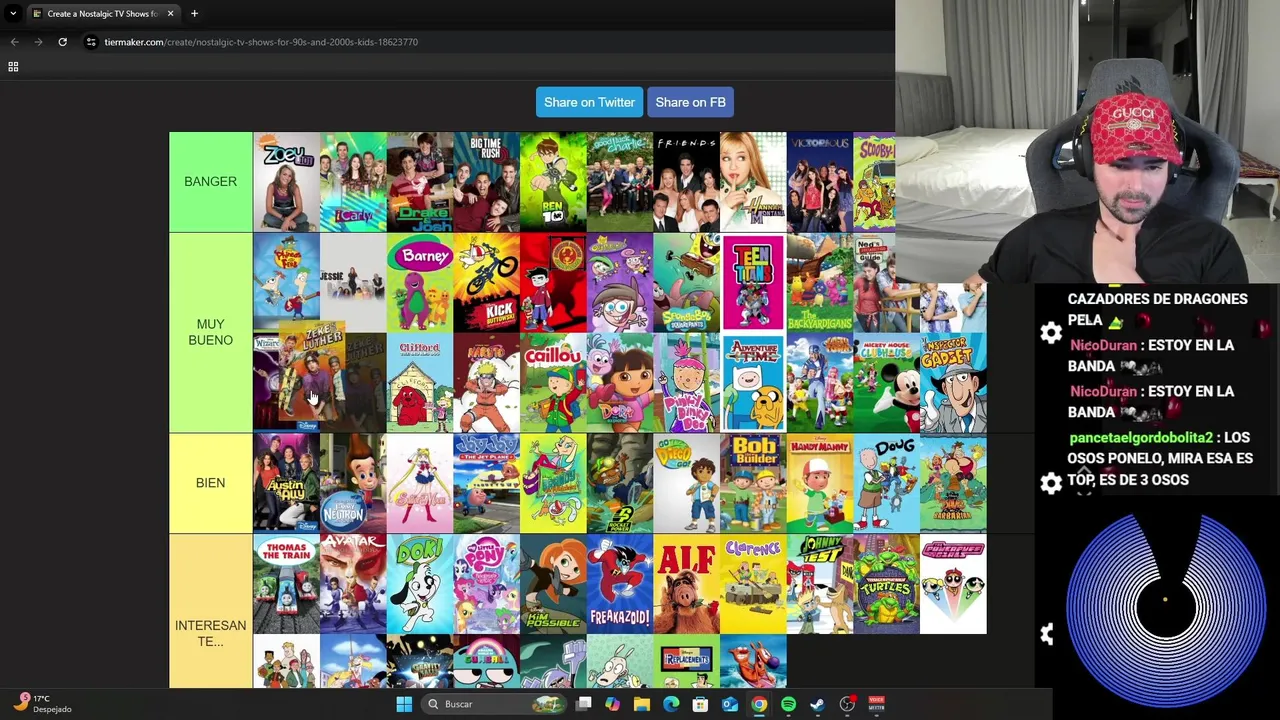The width and height of the screenshot is (1280, 720).
Task: Open the Windows Start menu
Action: click(x=404, y=704)
